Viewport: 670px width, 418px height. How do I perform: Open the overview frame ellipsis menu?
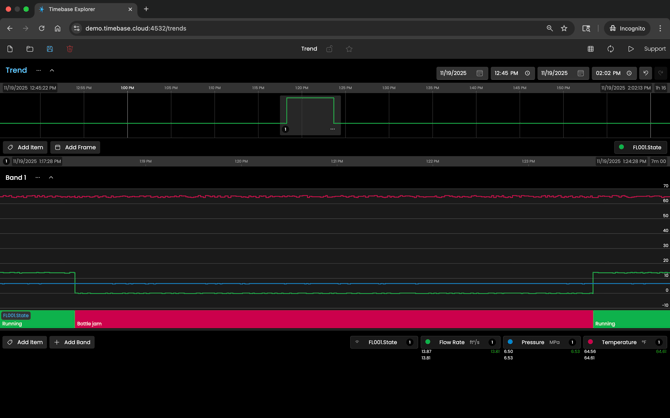tap(332, 129)
